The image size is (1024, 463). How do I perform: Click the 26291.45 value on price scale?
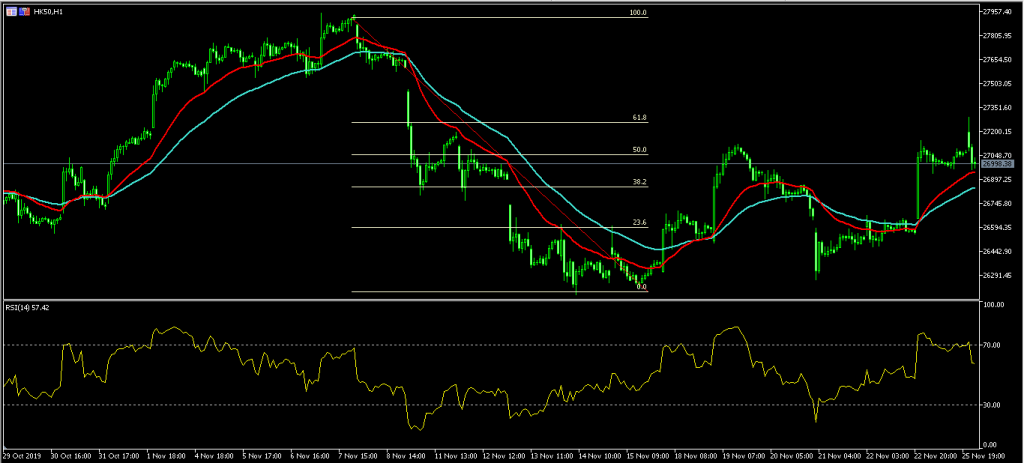(1000, 276)
